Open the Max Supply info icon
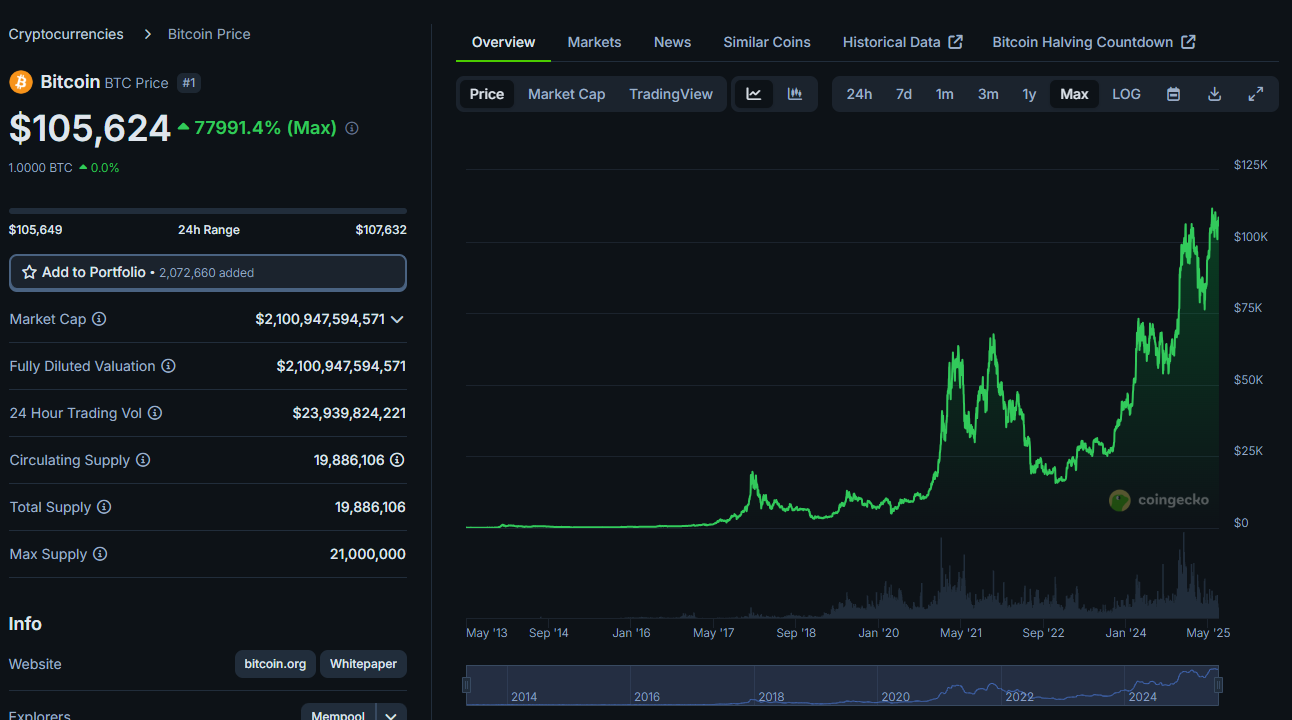The width and height of the screenshot is (1292, 720). click(100, 554)
